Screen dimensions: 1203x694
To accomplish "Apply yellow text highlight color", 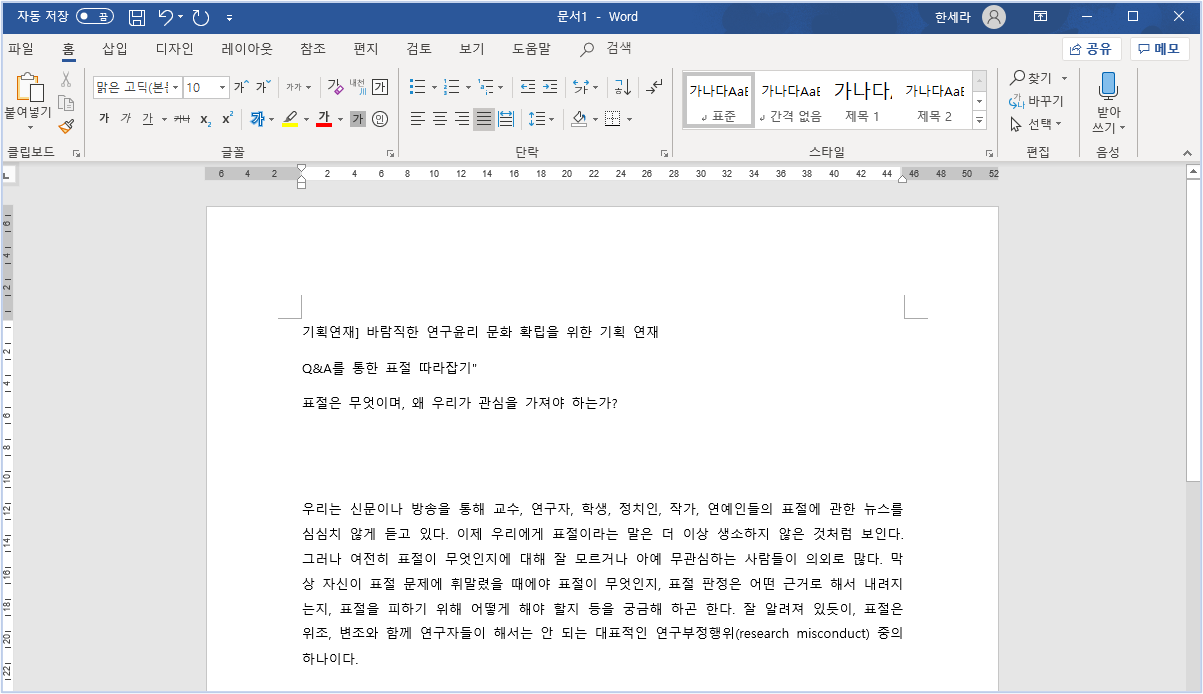I will 290,119.
